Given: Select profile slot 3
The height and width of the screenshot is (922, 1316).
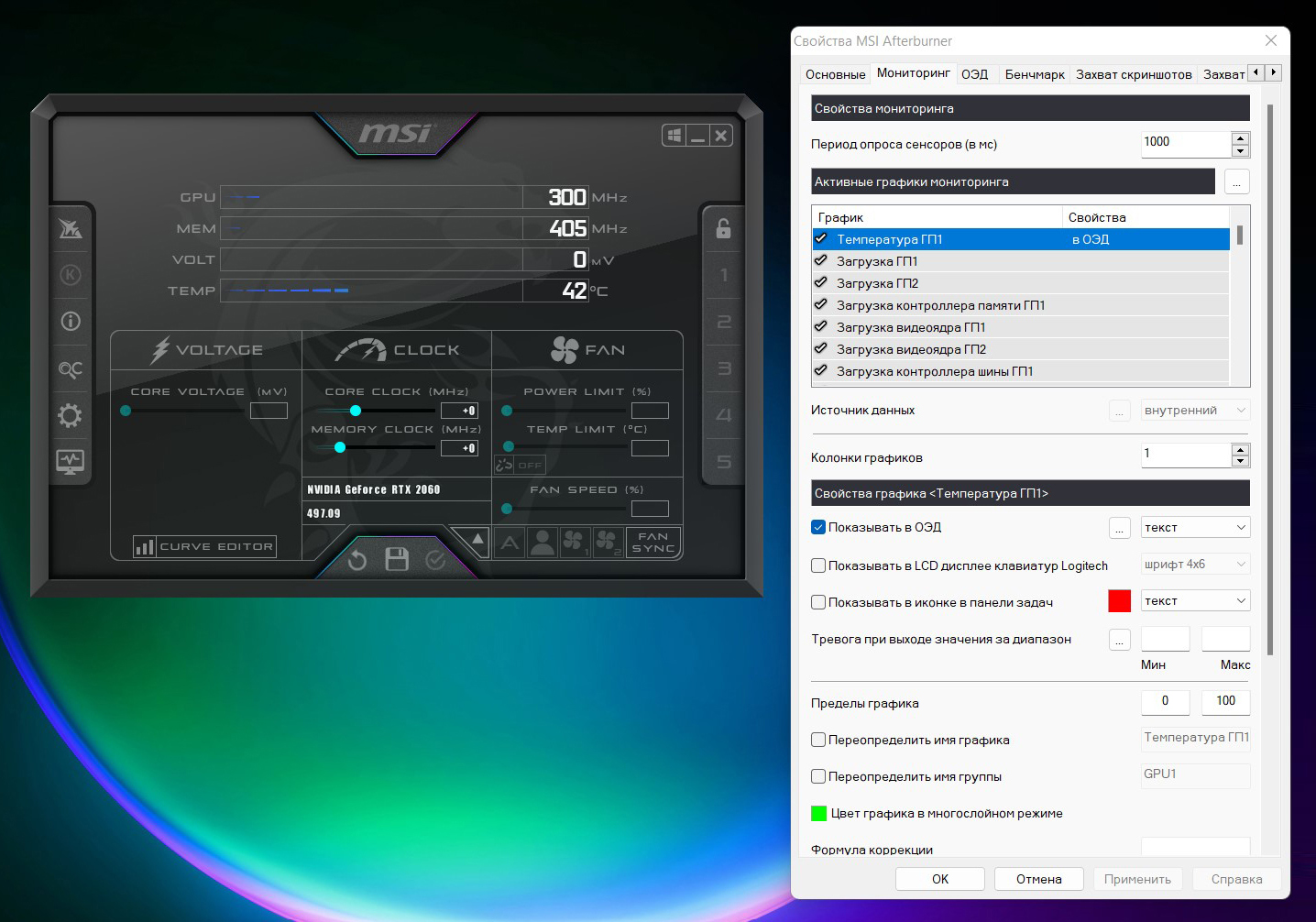Looking at the screenshot, I should (723, 368).
